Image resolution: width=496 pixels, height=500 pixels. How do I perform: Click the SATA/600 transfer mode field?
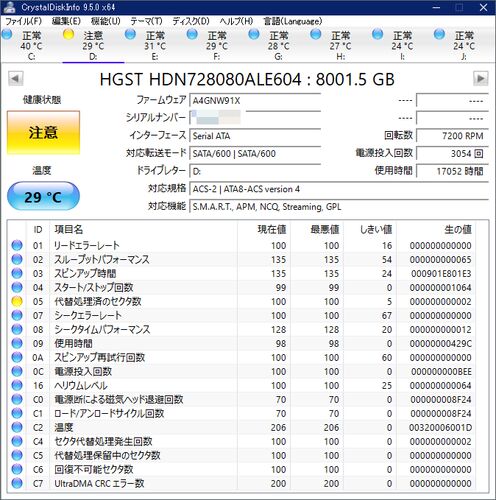(255, 153)
